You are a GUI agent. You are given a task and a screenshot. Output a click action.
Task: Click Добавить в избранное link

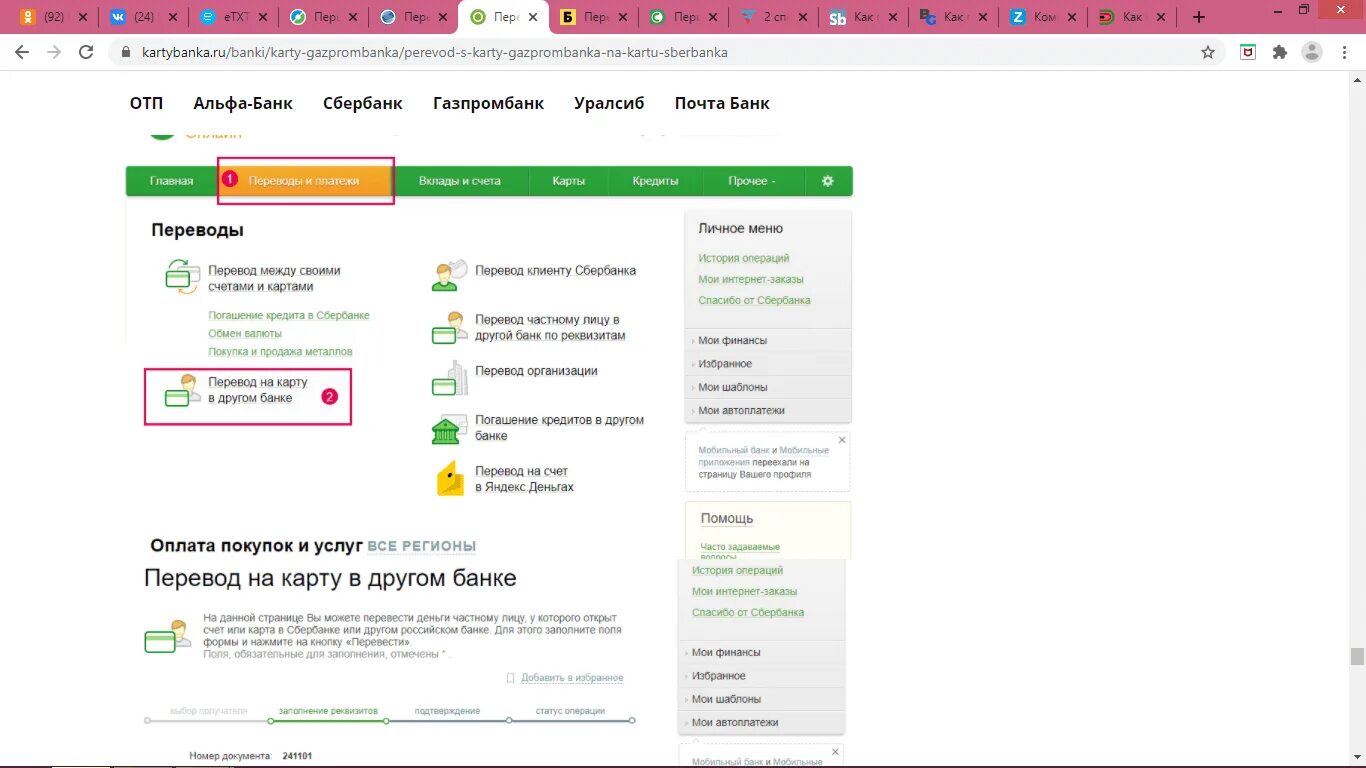pyautogui.click(x=572, y=678)
